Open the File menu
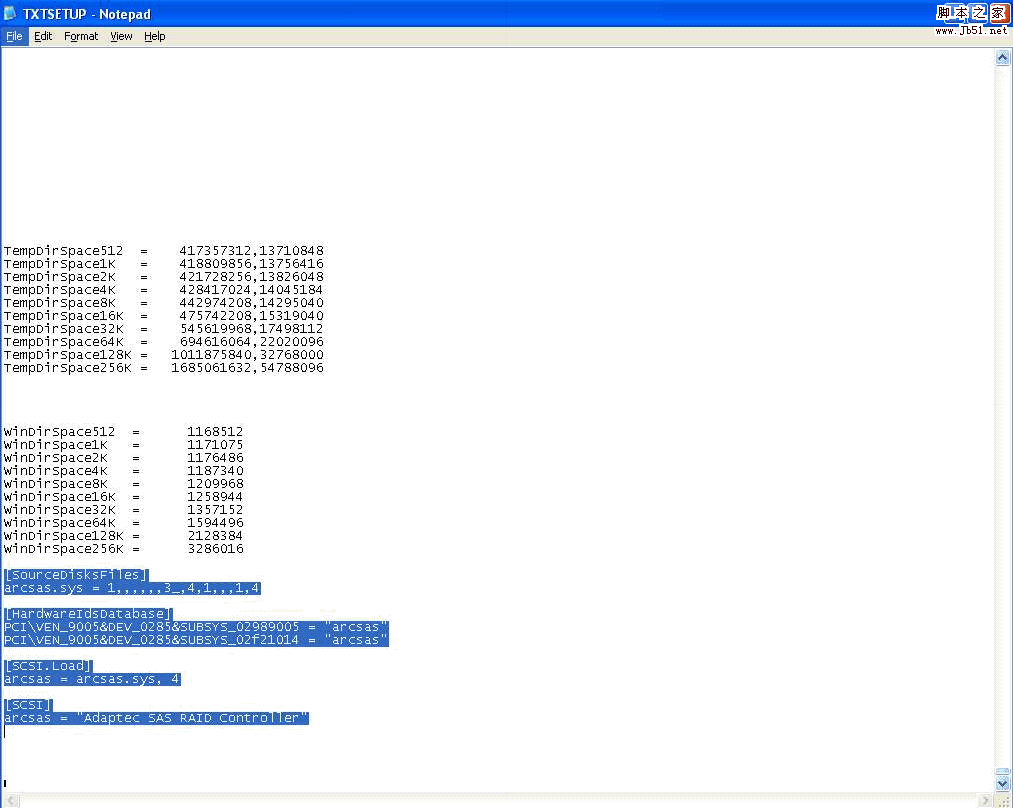 14,36
